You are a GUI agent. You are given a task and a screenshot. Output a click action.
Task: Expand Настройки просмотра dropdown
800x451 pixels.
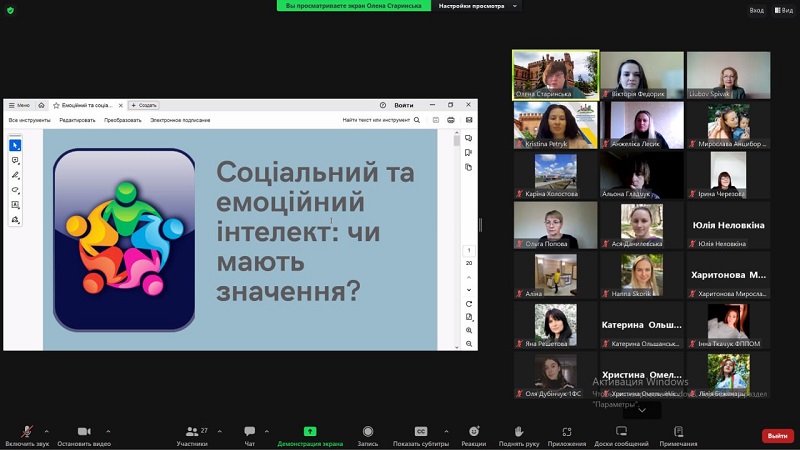point(478,6)
